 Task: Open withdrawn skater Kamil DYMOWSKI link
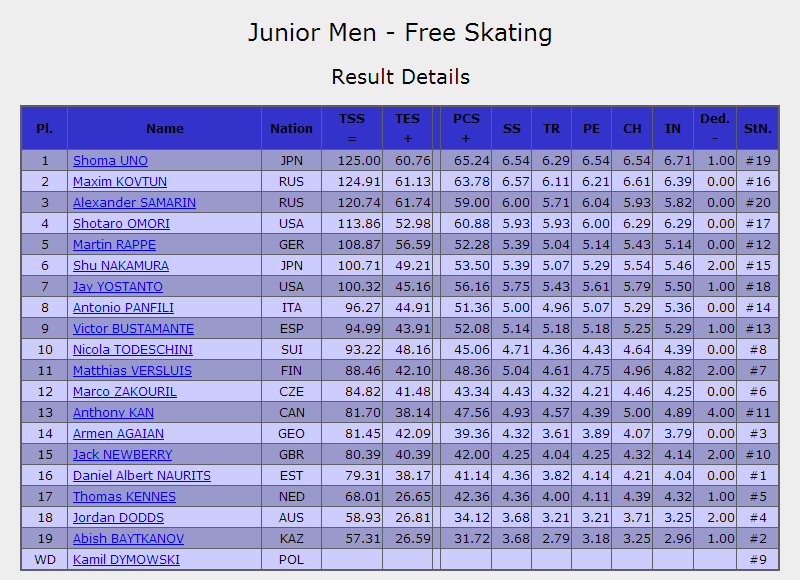[126, 560]
